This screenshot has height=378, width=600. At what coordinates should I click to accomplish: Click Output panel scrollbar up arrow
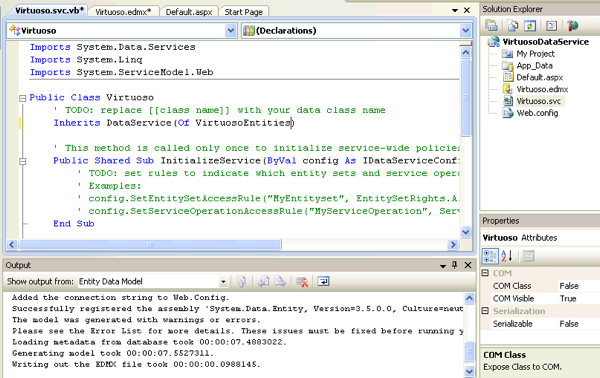[470, 298]
